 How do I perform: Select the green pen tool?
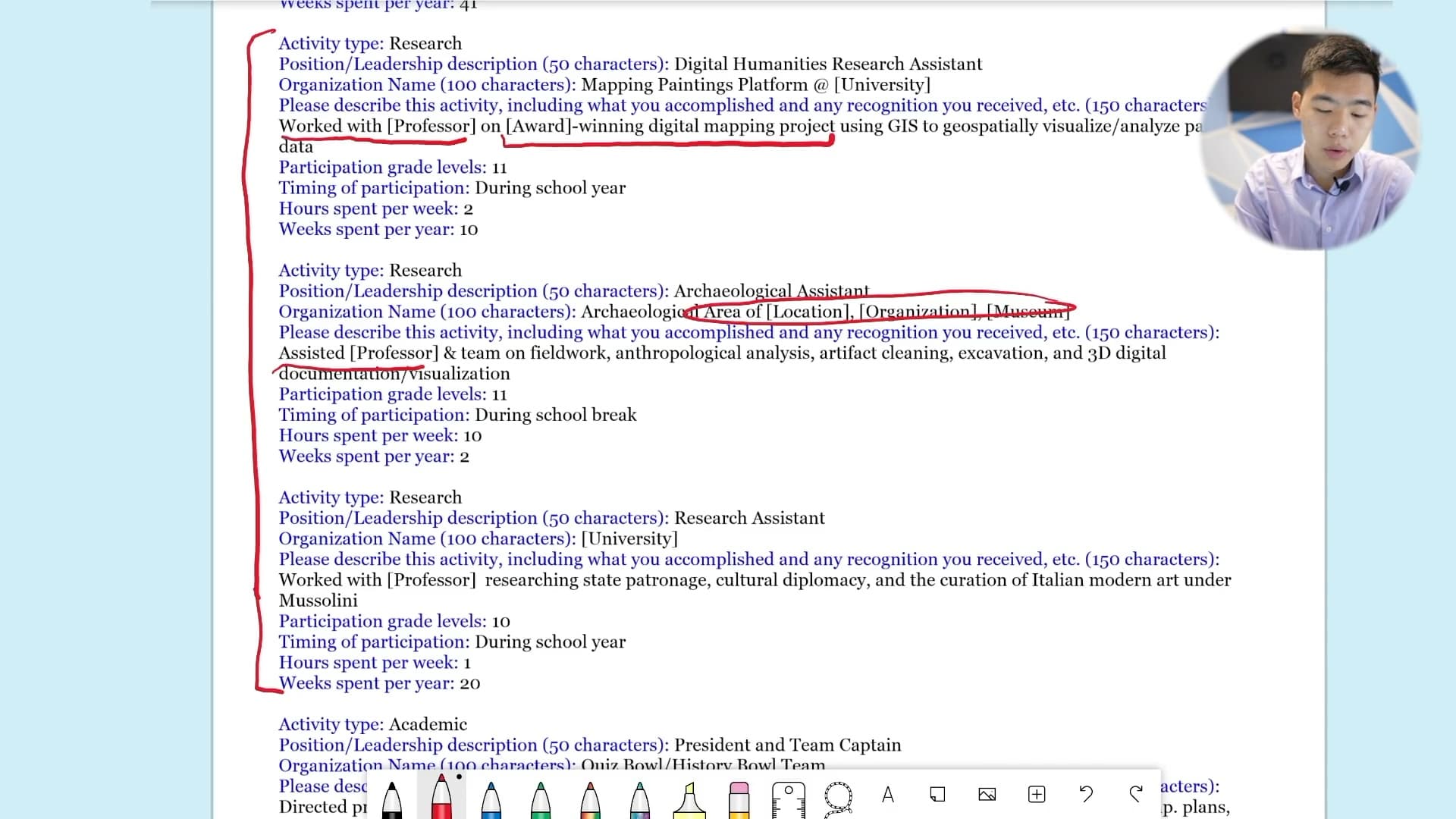coord(540,798)
